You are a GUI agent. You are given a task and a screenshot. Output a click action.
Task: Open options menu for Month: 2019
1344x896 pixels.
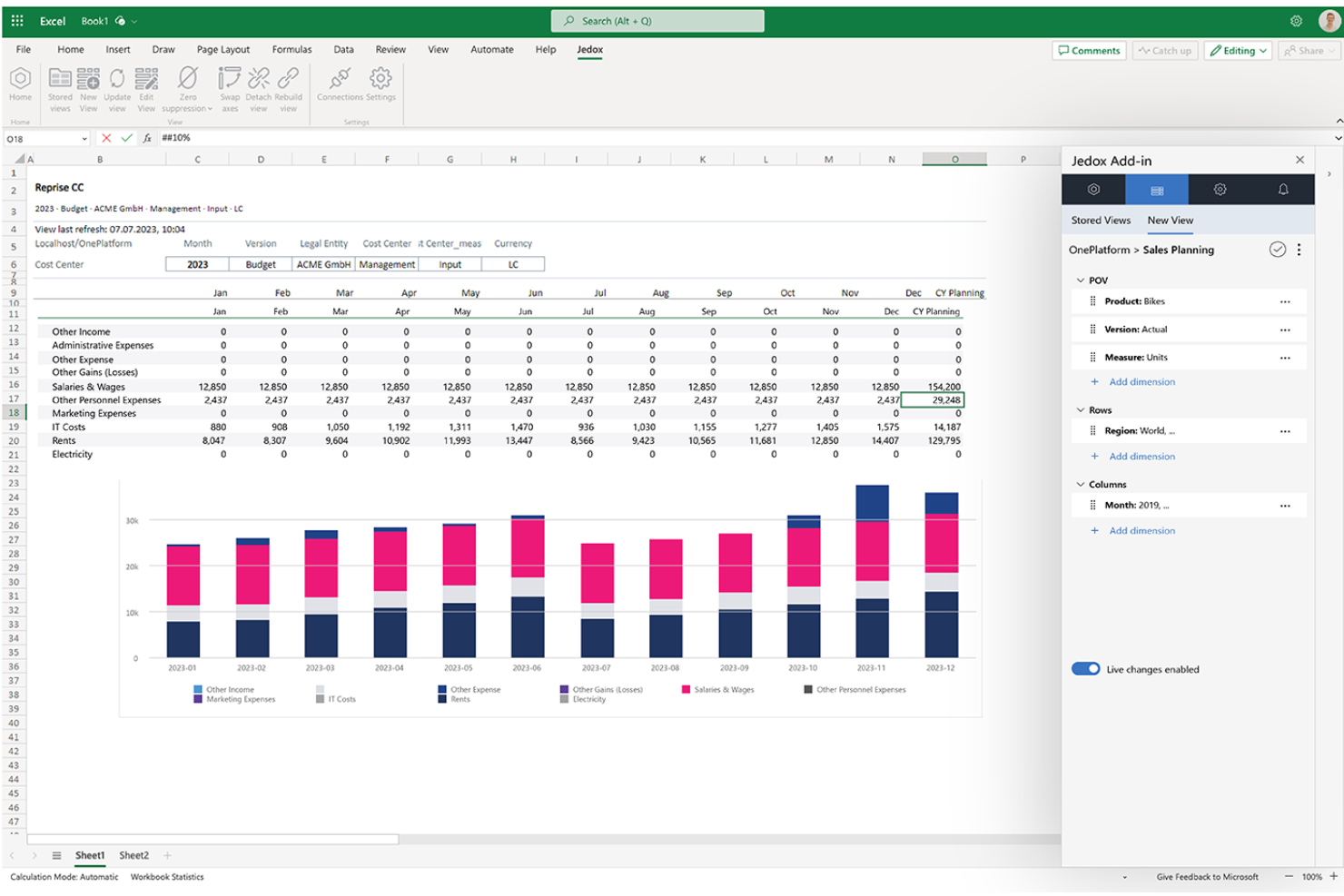pyautogui.click(x=1285, y=506)
